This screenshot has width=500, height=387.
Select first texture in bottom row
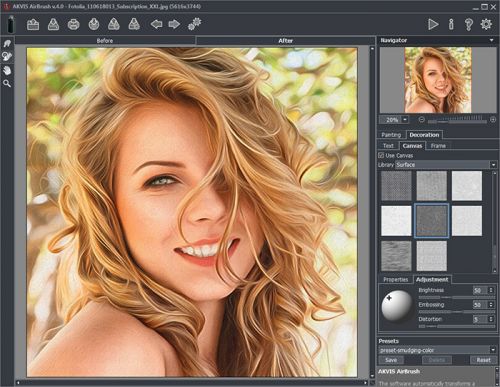396,256
